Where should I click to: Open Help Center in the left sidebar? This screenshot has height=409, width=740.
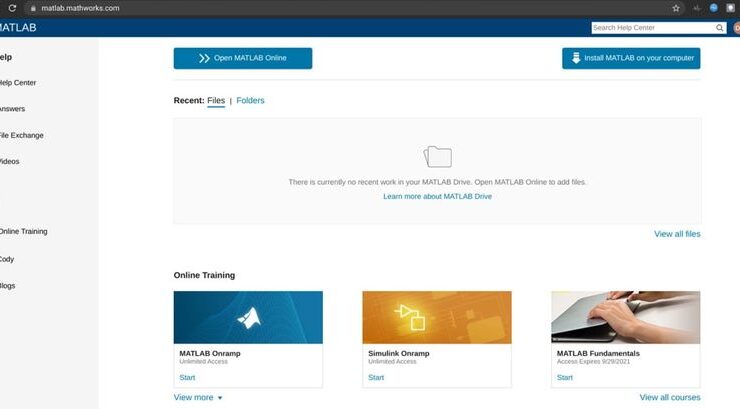(17, 83)
